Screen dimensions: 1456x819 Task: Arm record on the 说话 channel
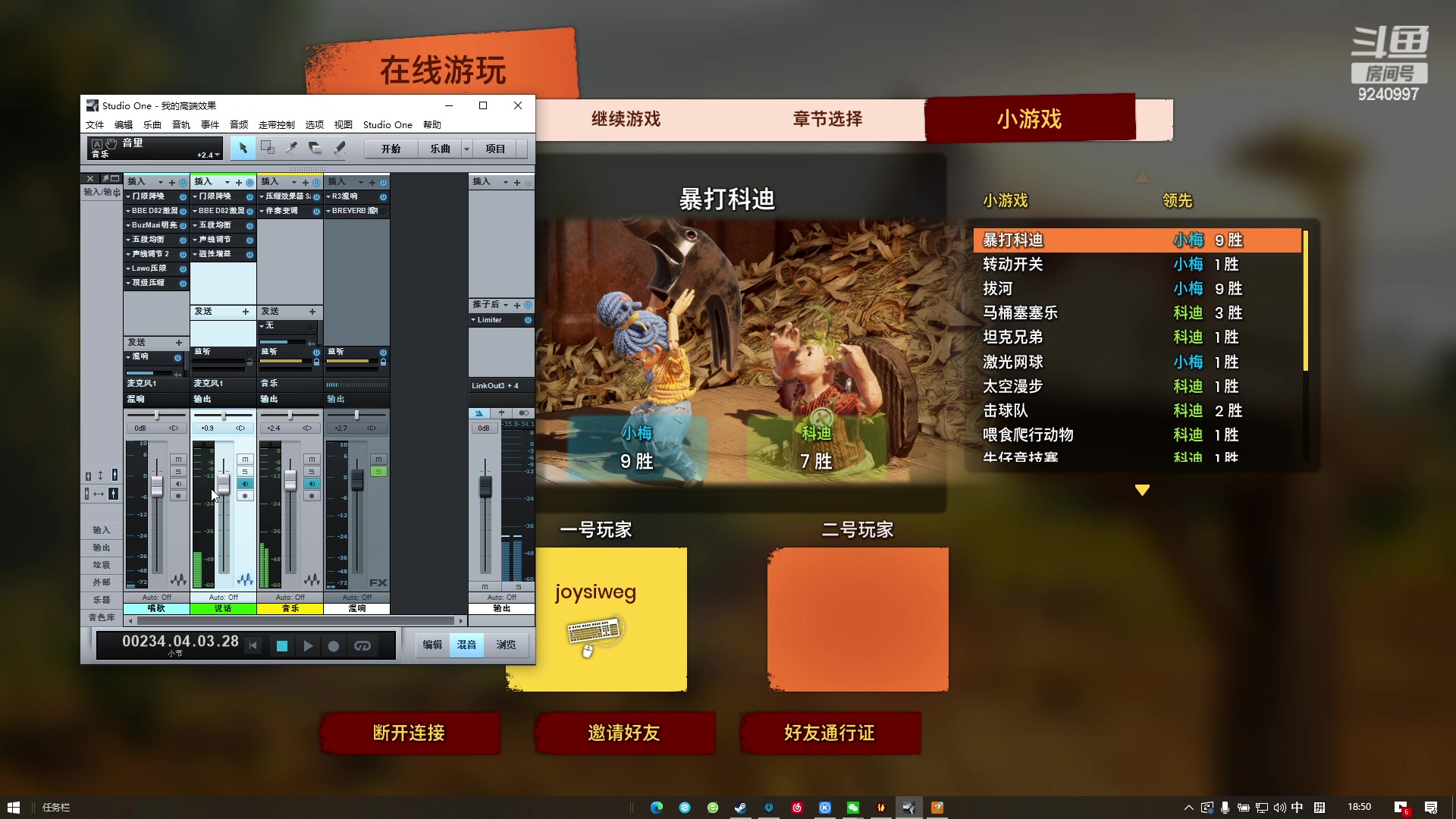[x=245, y=496]
